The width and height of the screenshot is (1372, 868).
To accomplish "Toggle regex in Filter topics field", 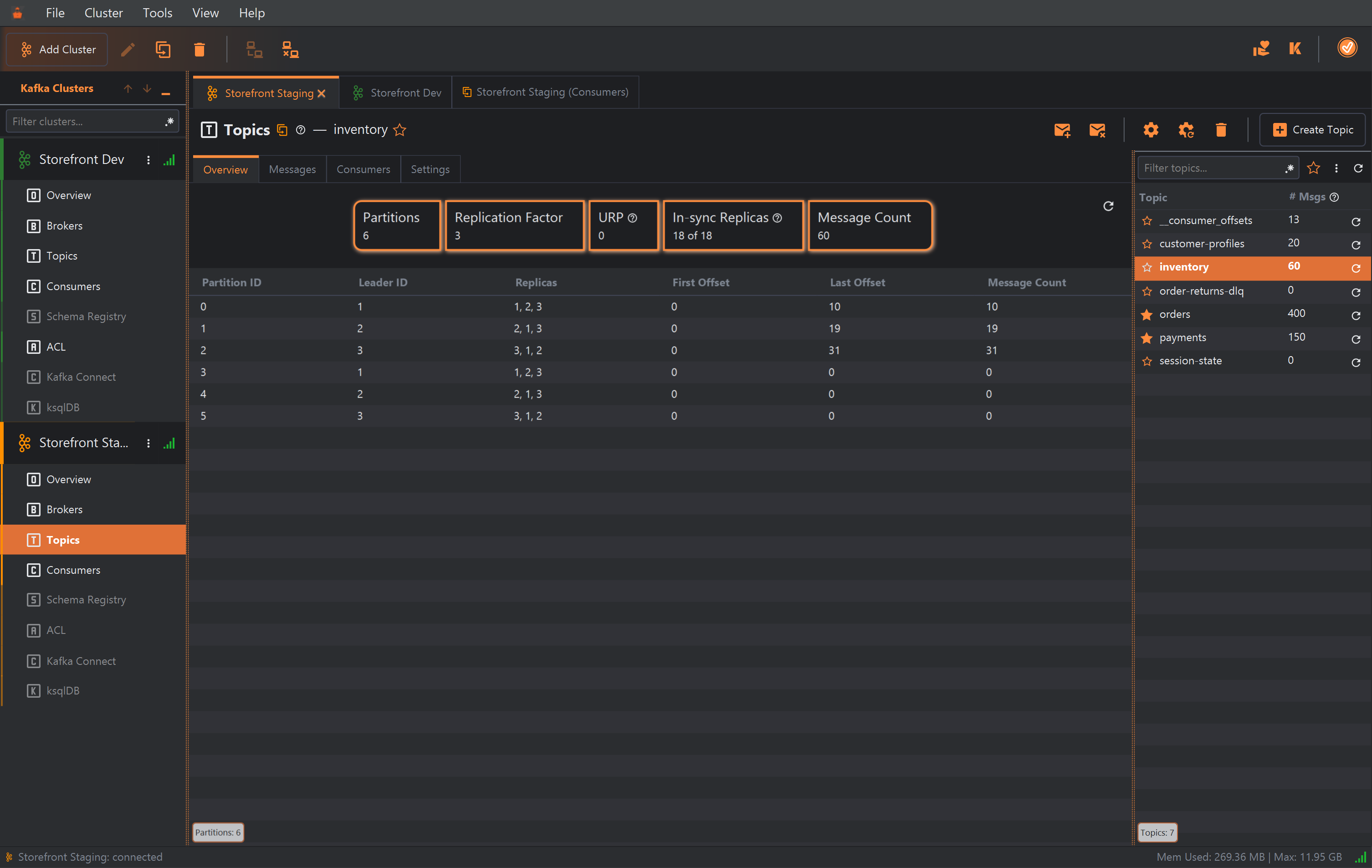I will click(x=1290, y=168).
